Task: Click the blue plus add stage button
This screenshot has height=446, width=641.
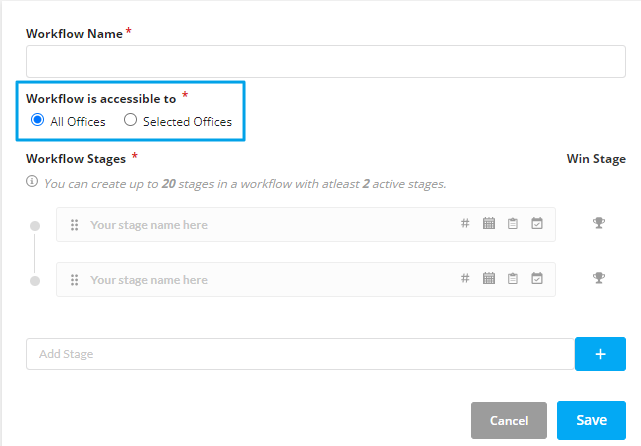Action: pyautogui.click(x=600, y=354)
